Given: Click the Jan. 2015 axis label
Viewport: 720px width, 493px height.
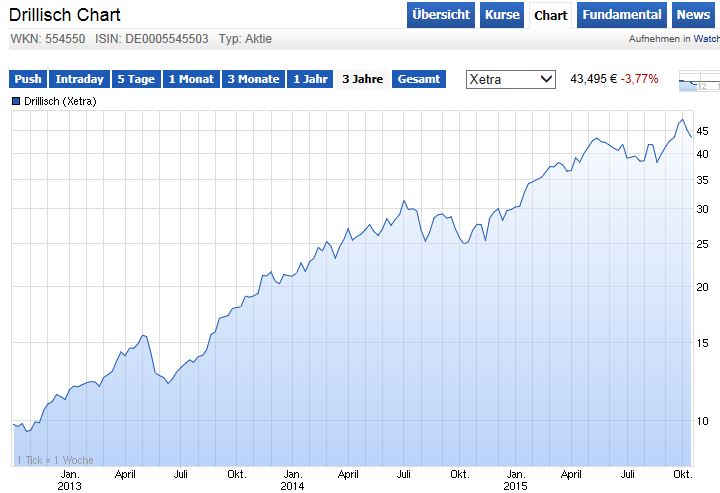Looking at the screenshot, I should pyautogui.click(x=516, y=480).
